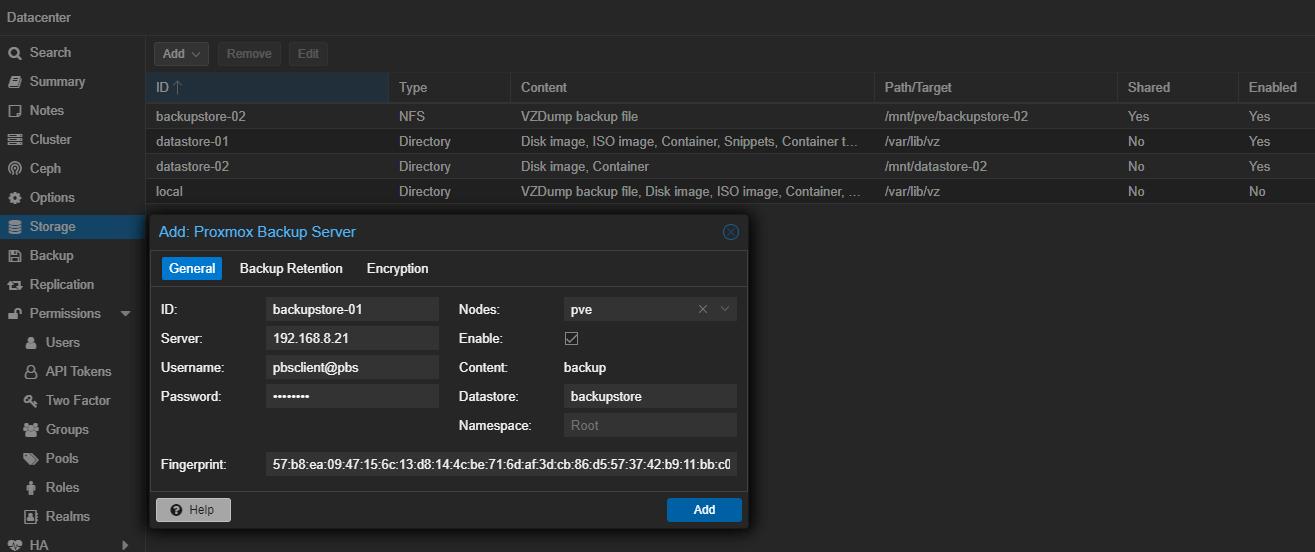This screenshot has width=1315, height=552.
Task: Collapse the Permissions tree section
Action: 125,314
